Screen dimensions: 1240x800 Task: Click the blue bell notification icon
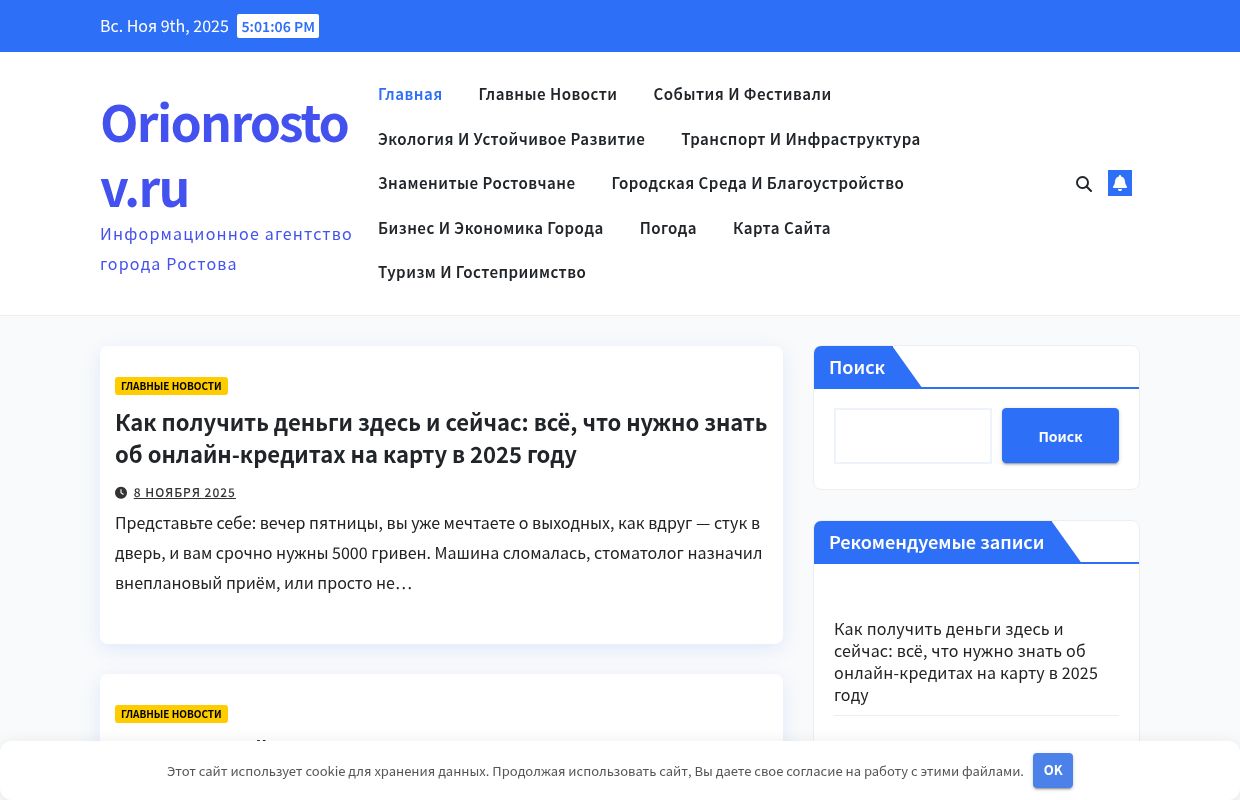1120,183
